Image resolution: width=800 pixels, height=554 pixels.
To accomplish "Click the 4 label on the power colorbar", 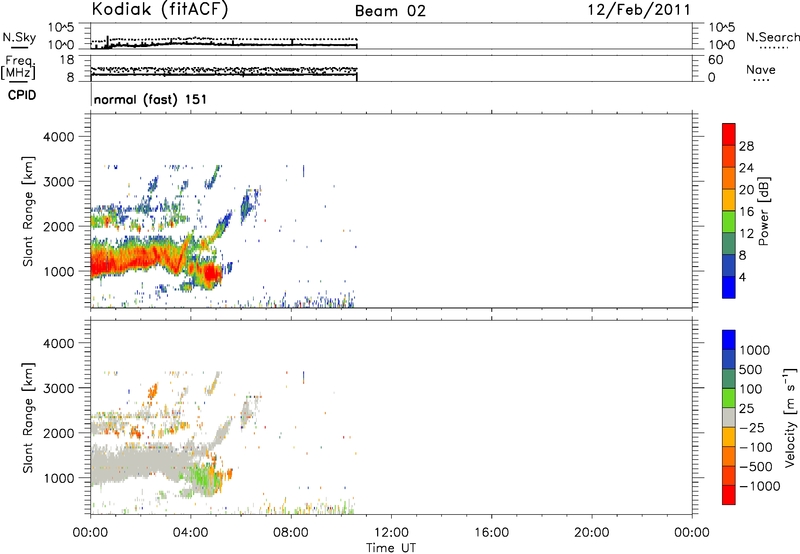I will click(x=742, y=278).
